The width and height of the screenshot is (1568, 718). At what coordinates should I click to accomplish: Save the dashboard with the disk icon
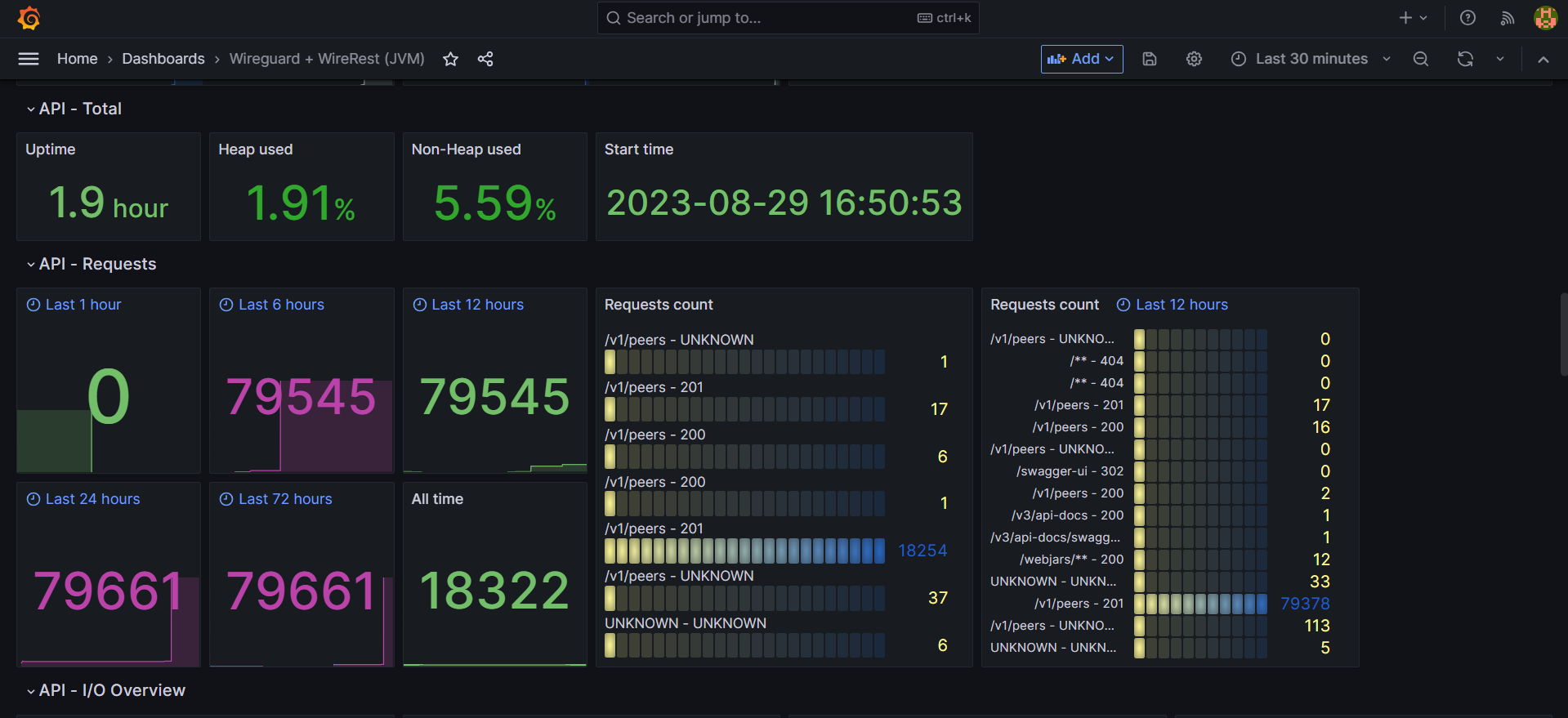click(x=1150, y=59)
